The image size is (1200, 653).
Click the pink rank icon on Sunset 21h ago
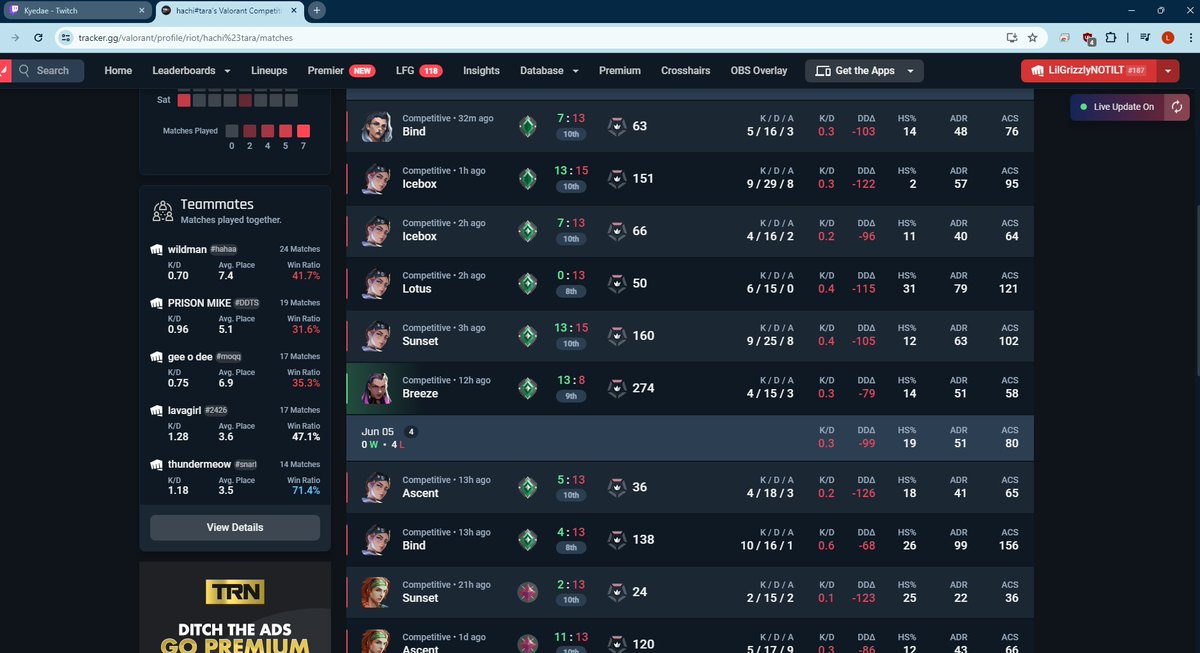(527, 592)
